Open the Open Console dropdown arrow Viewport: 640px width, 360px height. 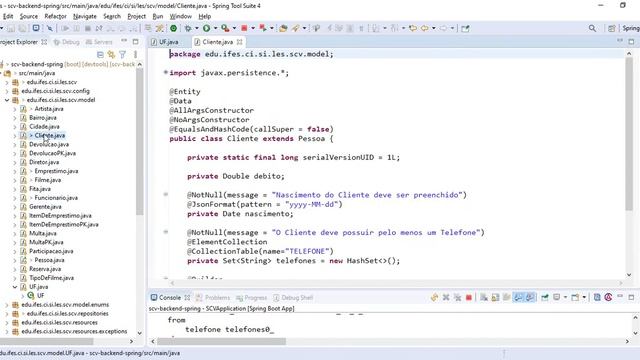click(584, 298)
